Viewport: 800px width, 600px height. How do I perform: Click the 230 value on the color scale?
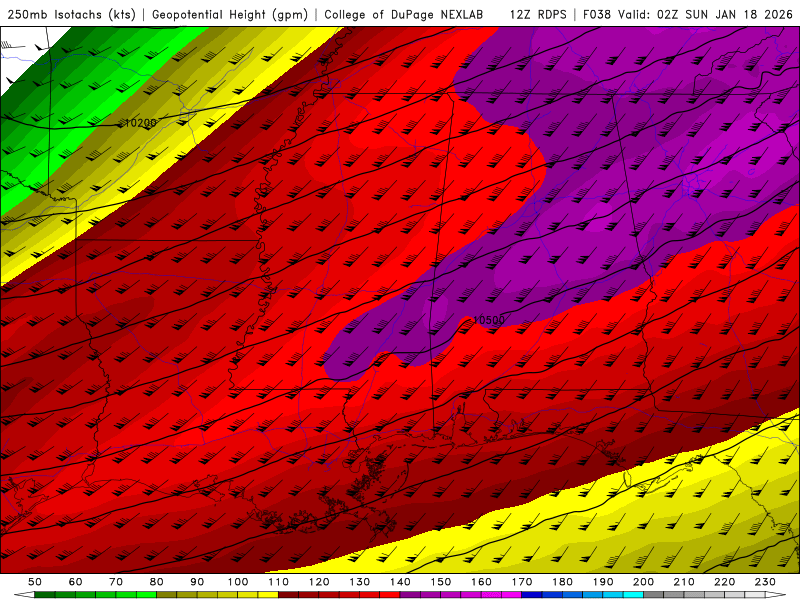click(x=765, y=582)
